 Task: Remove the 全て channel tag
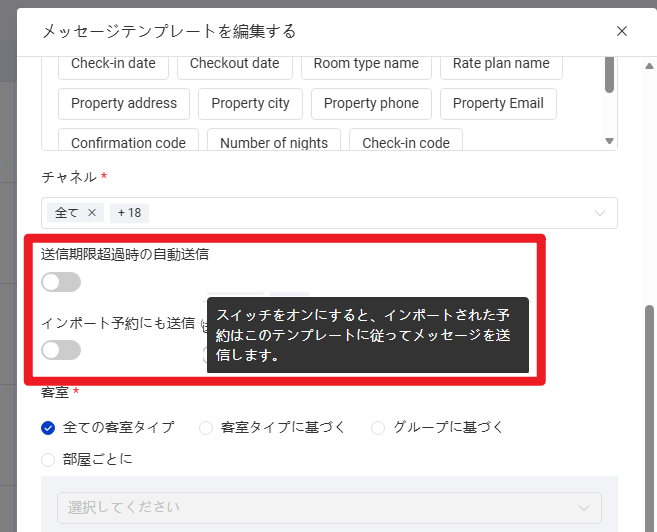pyautogui.click(x=92, y=213)
